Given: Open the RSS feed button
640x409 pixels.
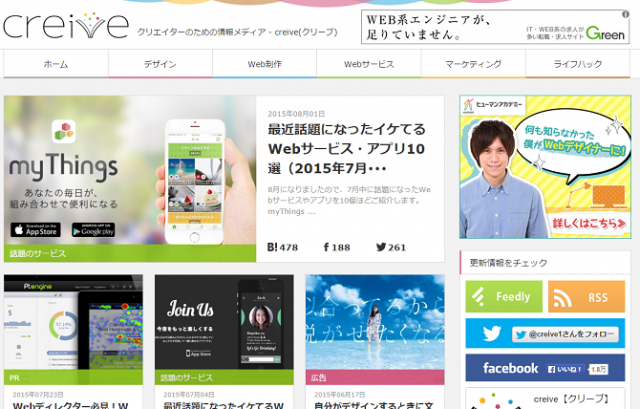Looking at the screenshot, I should [x=587, y=297].
